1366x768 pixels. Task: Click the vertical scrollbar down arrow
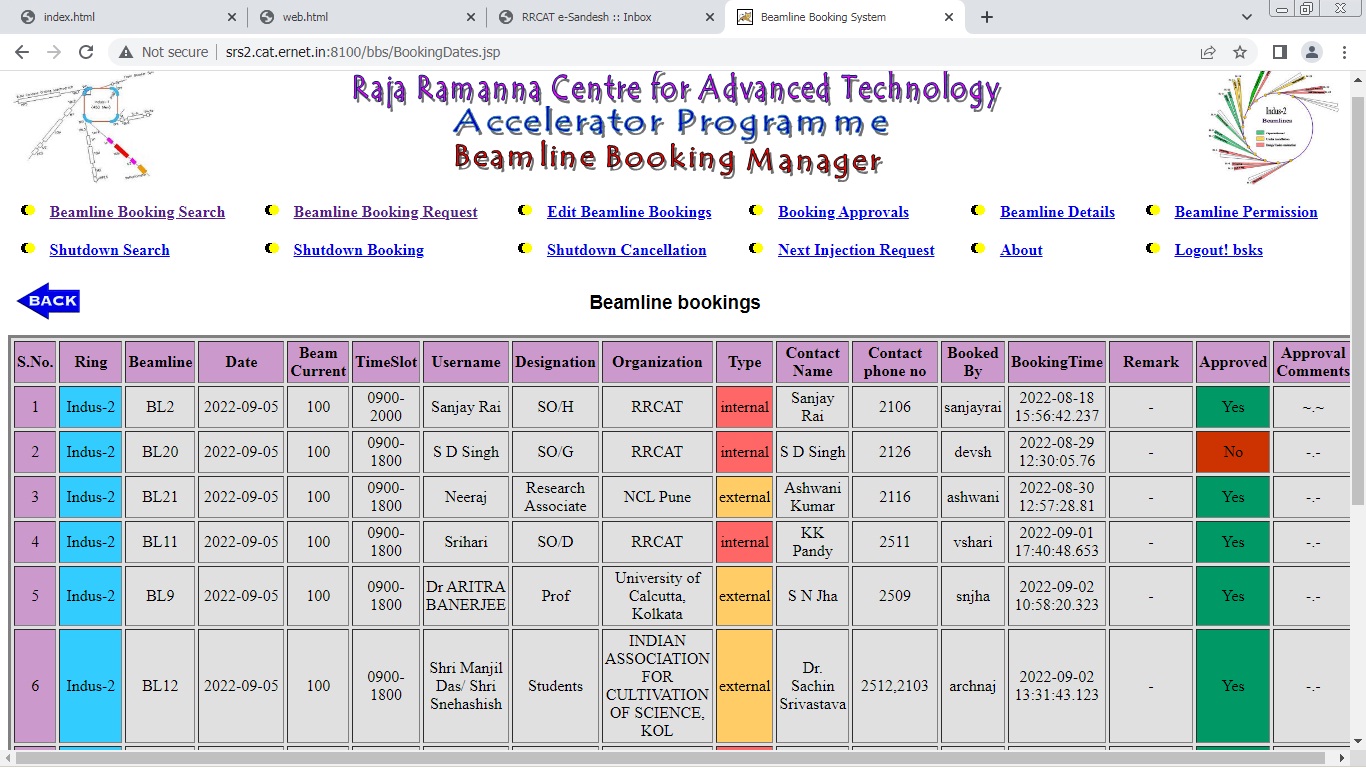coord(1358,741)
